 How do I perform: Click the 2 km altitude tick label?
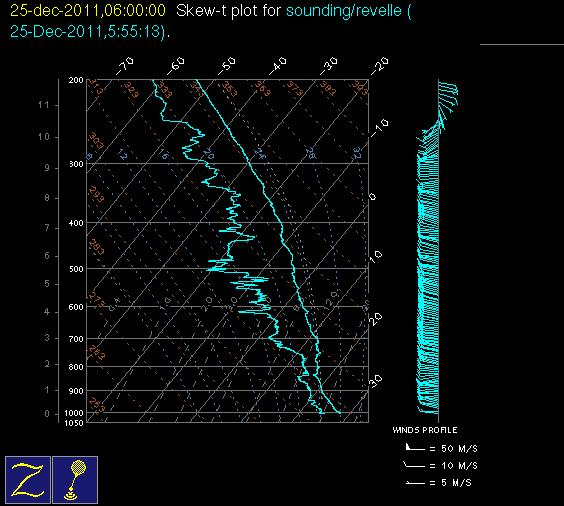46,364
